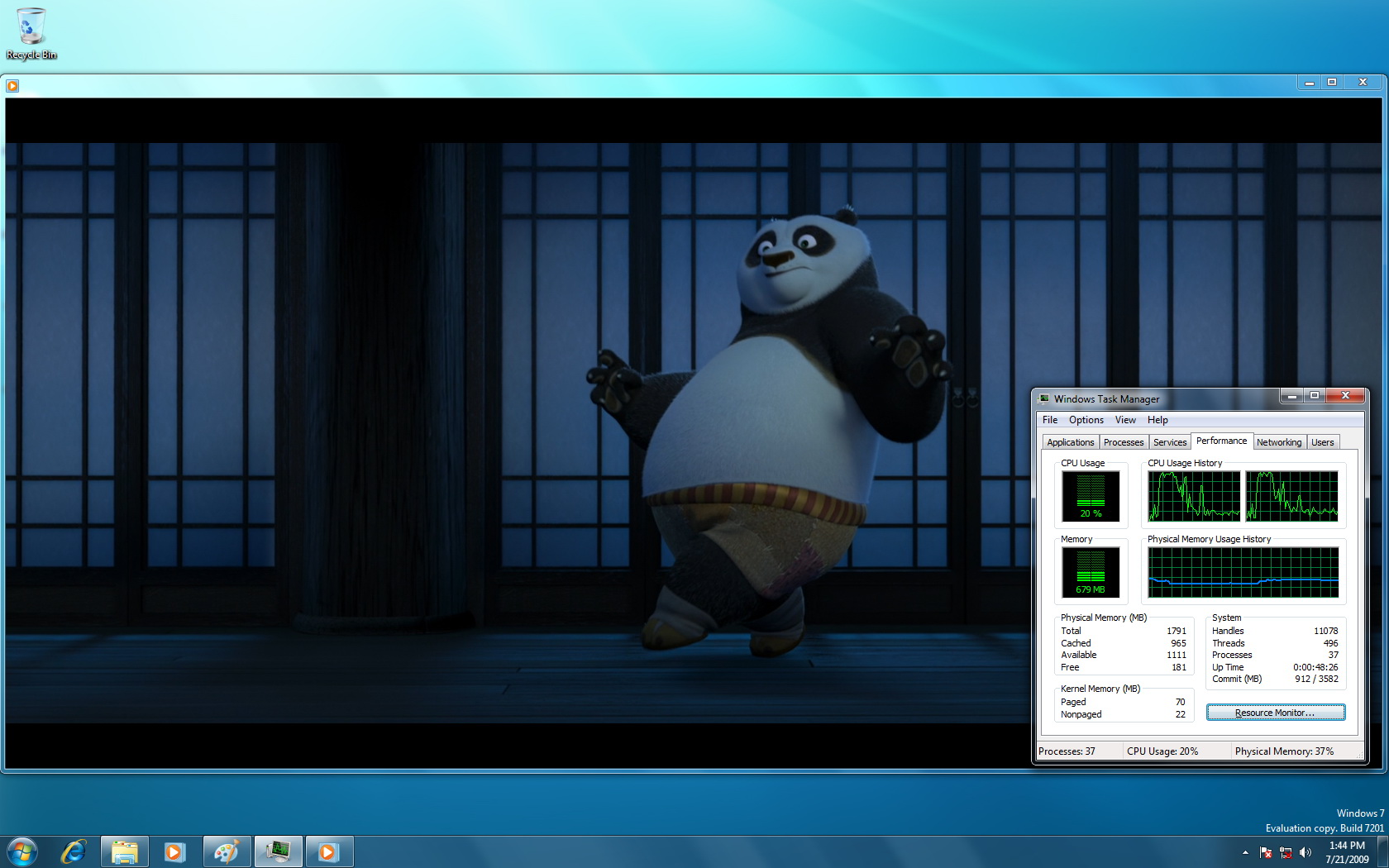The height and width of the screenshot is (868, 1389).
Task: Click the disconnected network tray icon
Action: point(1286,852)
